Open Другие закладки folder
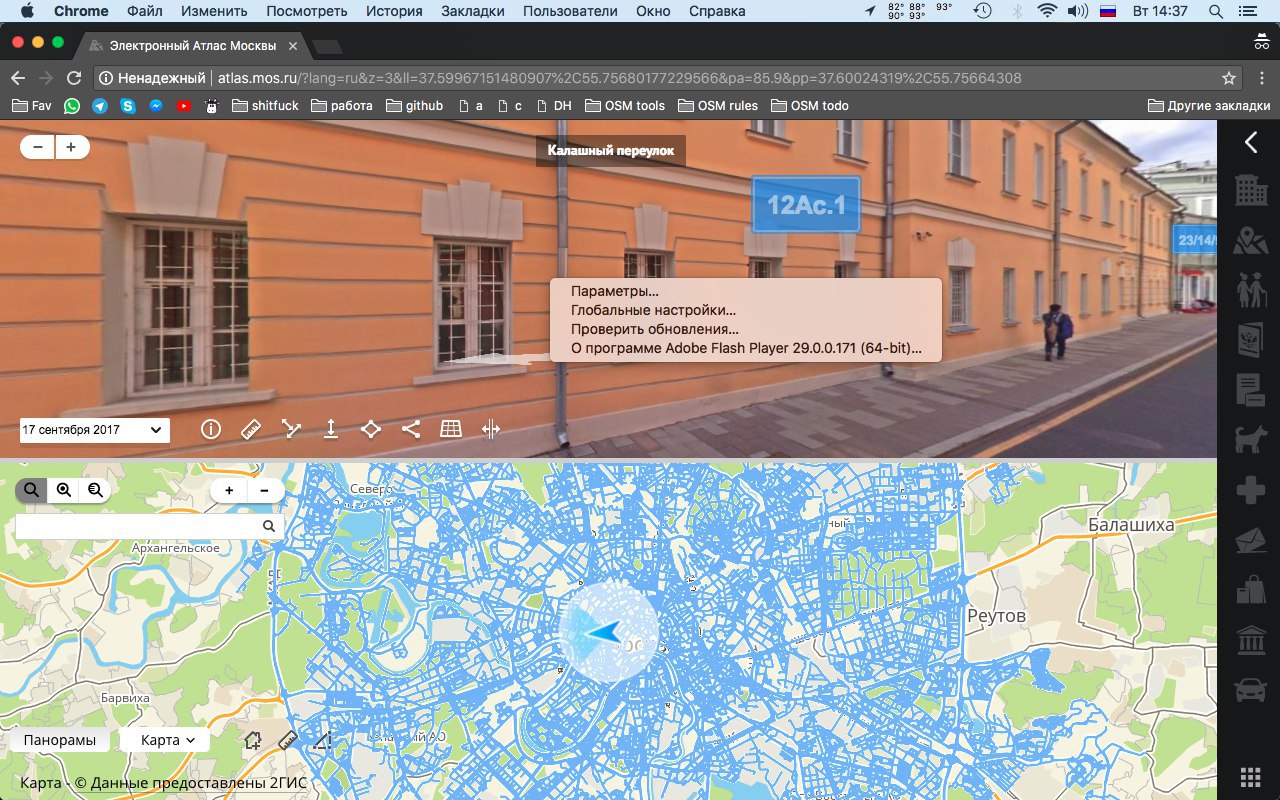This screenshot has width=1280, height=800. pyautogui.click(x=1209, y=105)
